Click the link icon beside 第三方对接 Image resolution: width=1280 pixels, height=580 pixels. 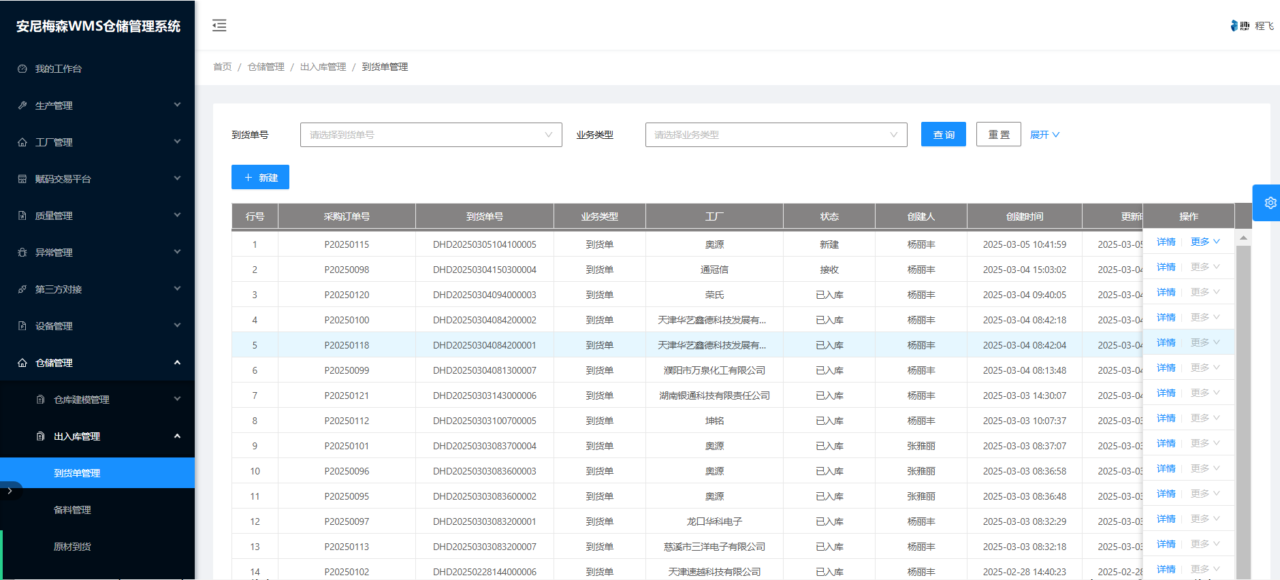click(x=22, y=289)
